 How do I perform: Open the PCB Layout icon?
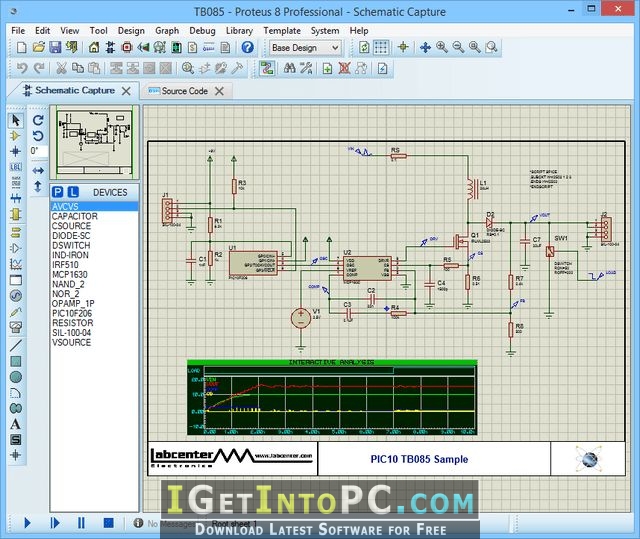coord(127,48)
